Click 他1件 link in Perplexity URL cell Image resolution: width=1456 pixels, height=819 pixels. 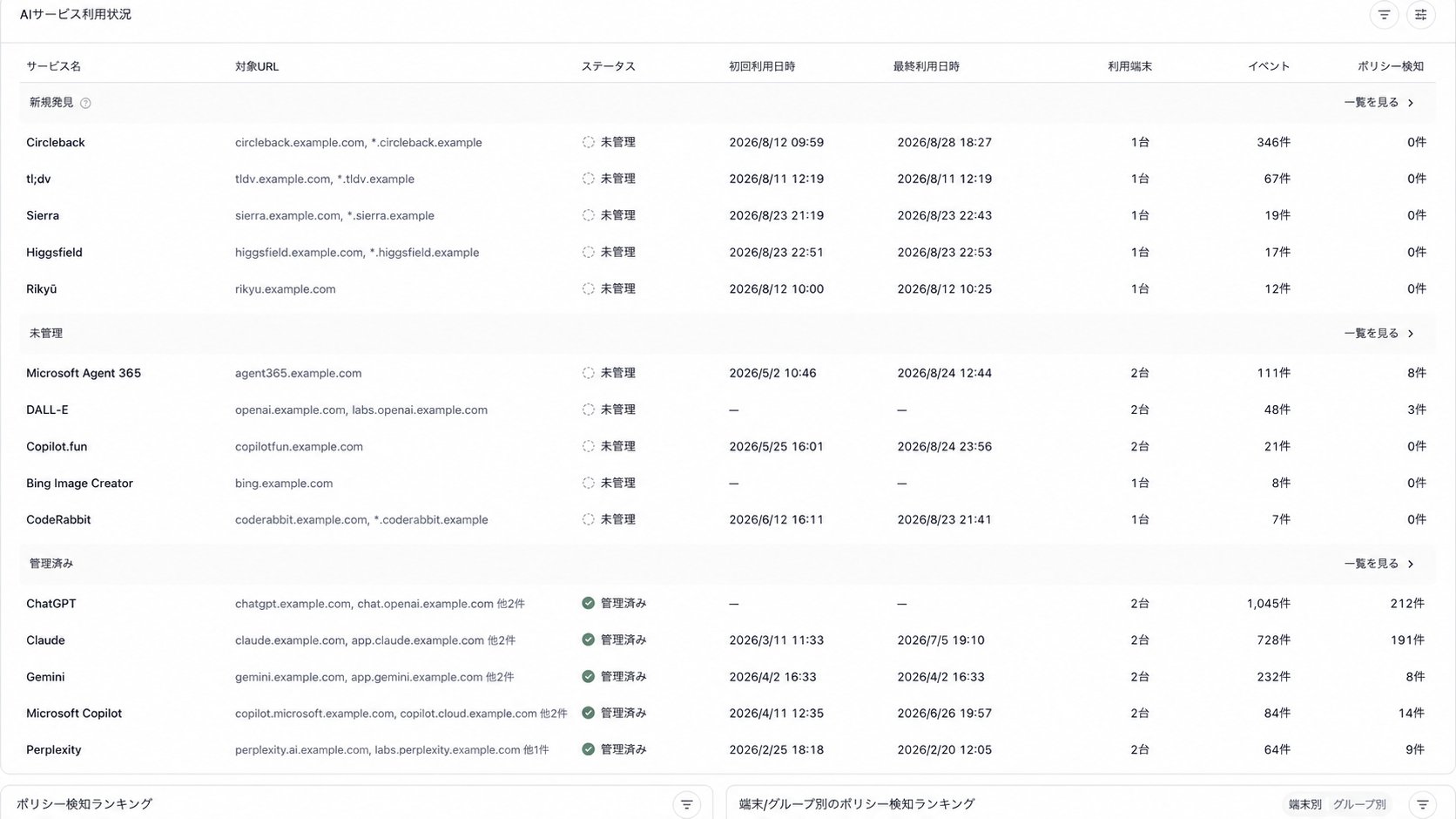coord(536,750)
